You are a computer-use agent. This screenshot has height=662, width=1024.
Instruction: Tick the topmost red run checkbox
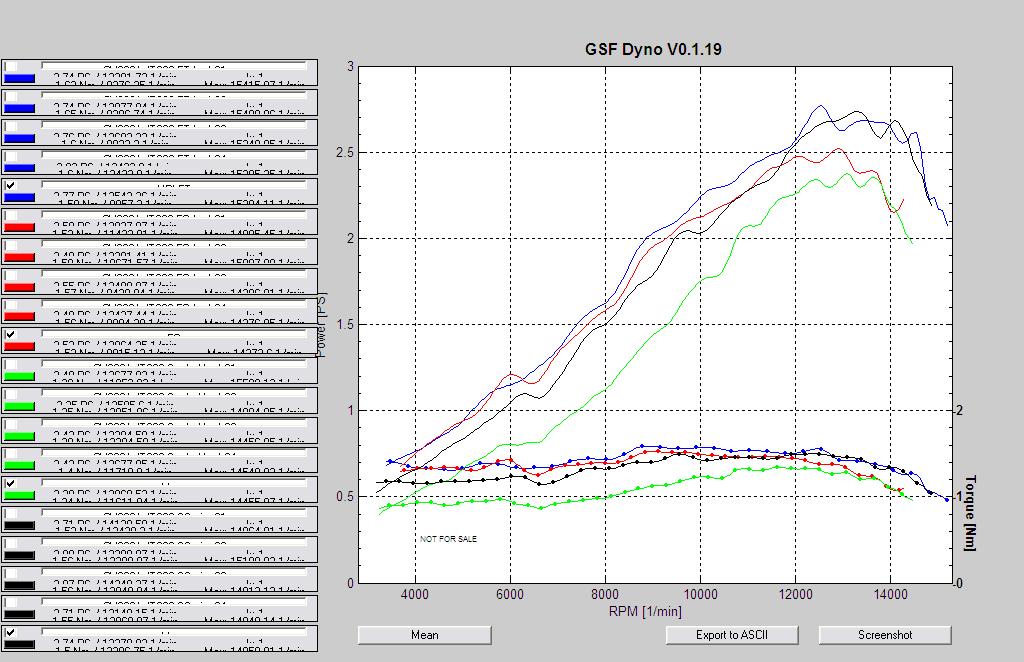coord(10,216)
